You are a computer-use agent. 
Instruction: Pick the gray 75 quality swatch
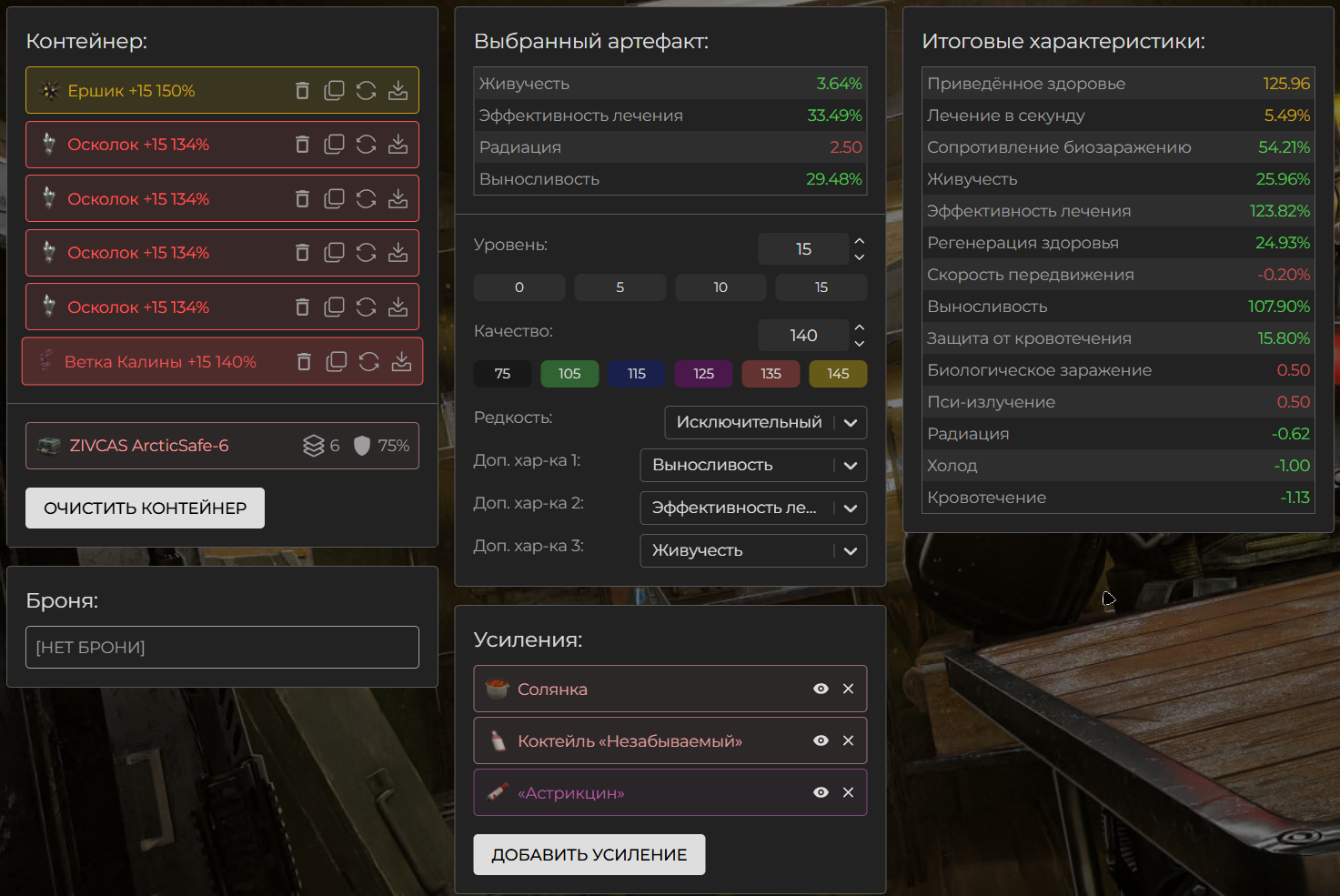pos(502,374)
